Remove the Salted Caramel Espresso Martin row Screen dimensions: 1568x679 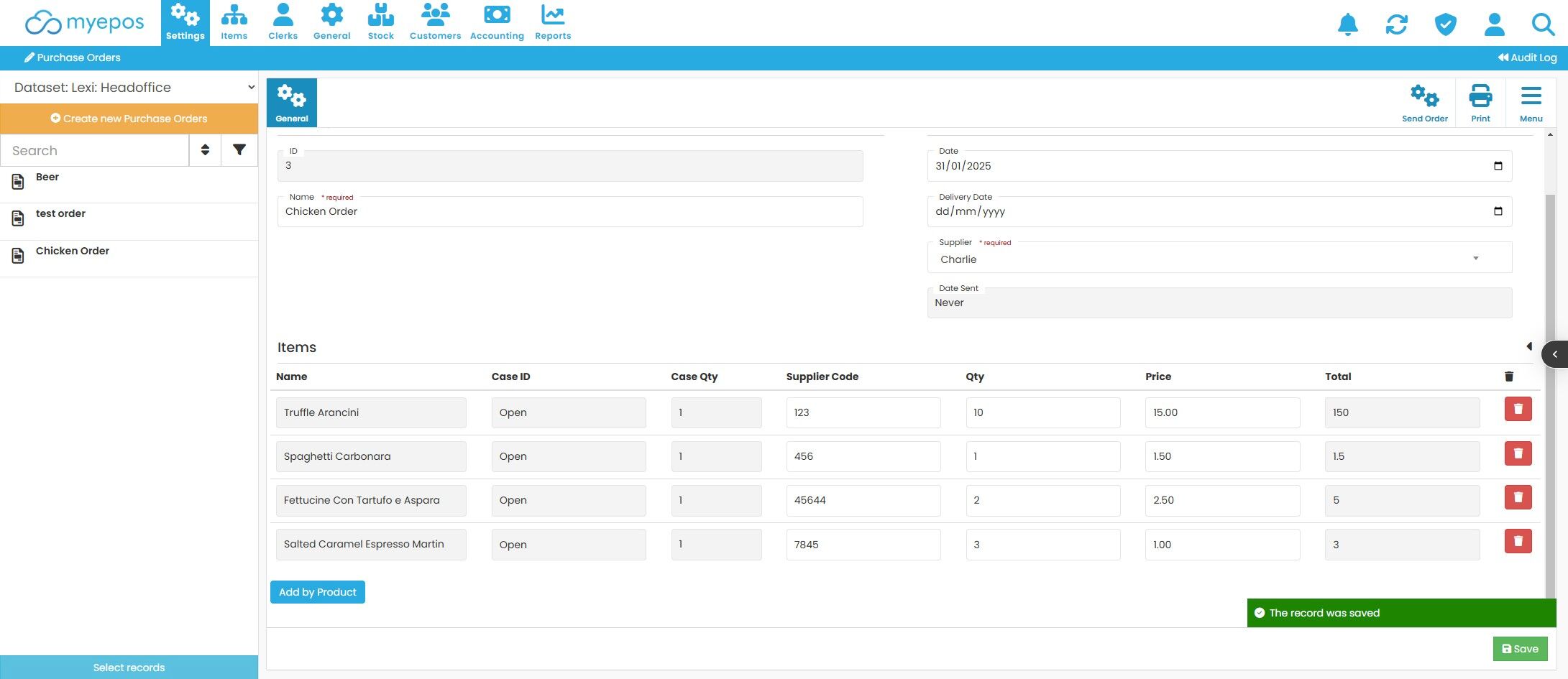pos(1518,541)
